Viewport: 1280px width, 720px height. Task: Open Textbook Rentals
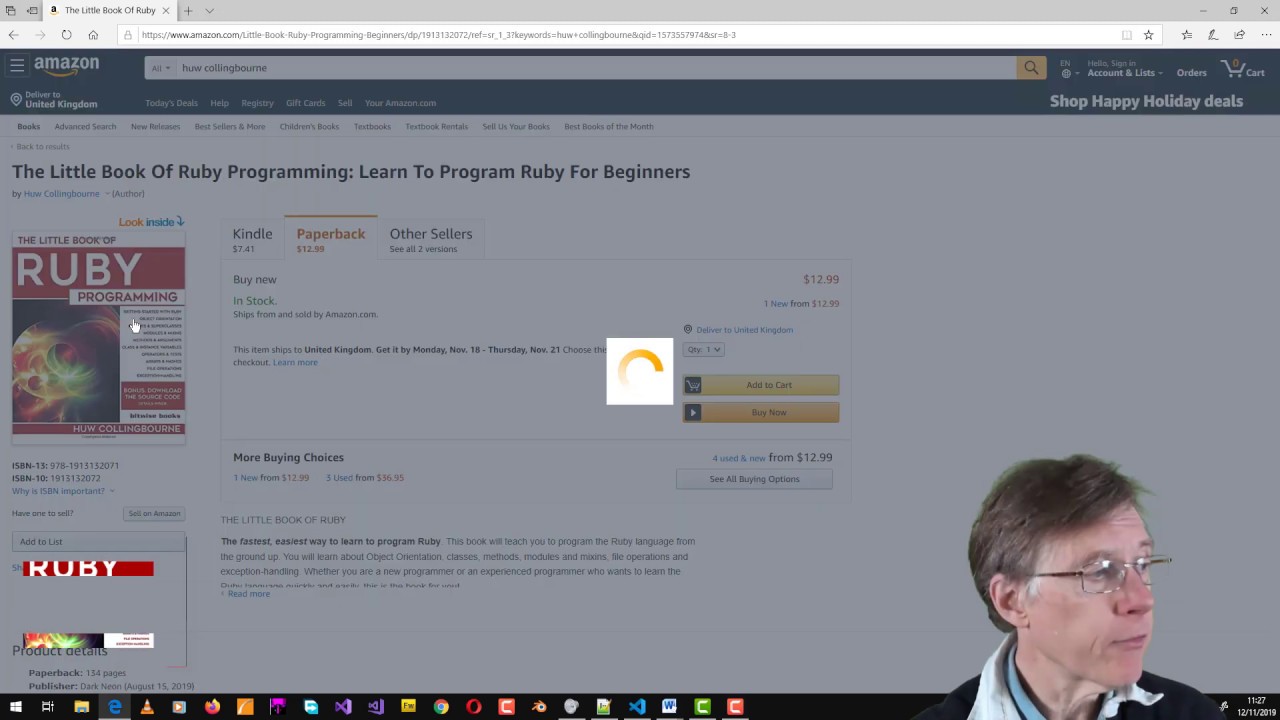(436, 126)
